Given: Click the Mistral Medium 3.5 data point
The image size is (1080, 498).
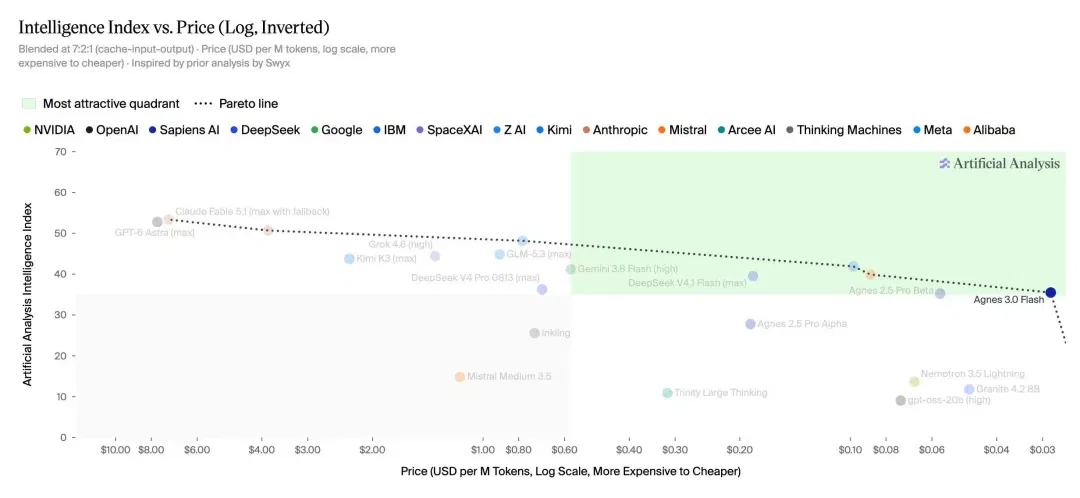Looking at the screenshot, I should coord(460,377).
